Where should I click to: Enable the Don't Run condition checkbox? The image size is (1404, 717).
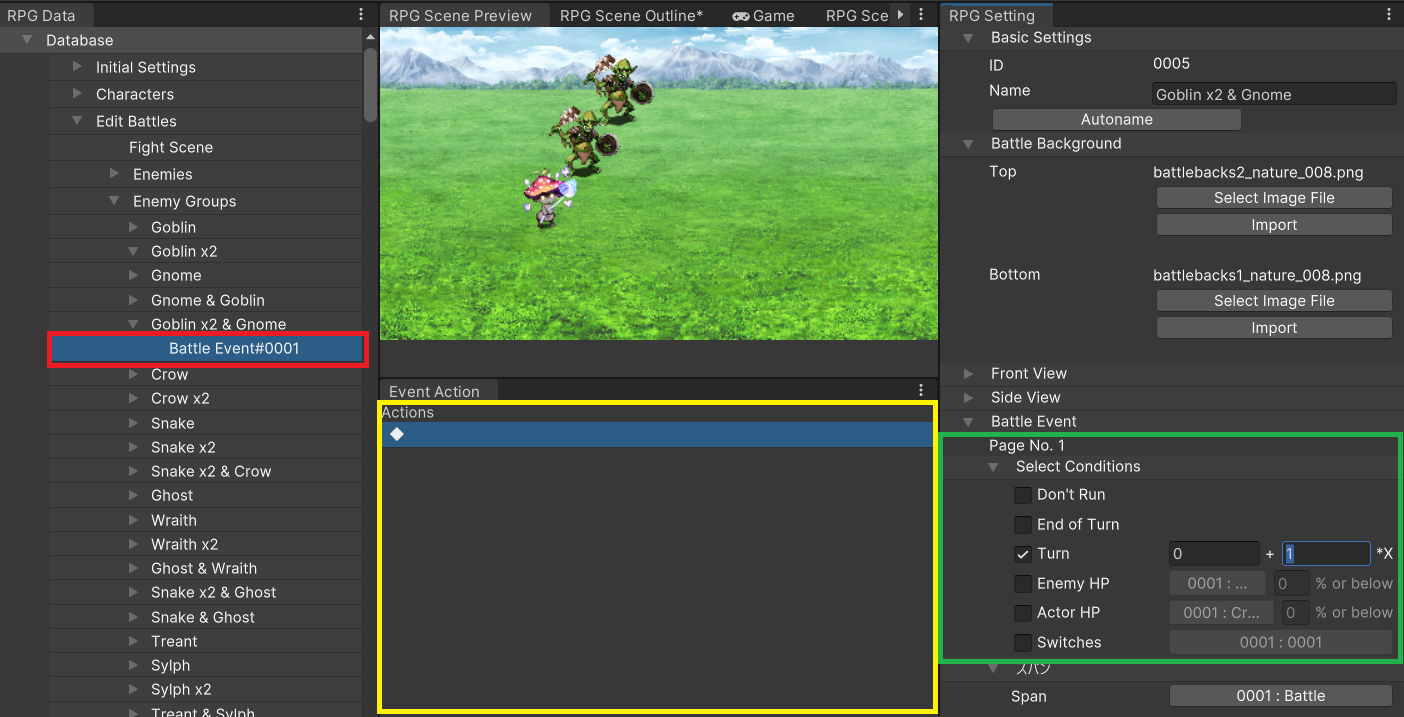(1022, 495)
